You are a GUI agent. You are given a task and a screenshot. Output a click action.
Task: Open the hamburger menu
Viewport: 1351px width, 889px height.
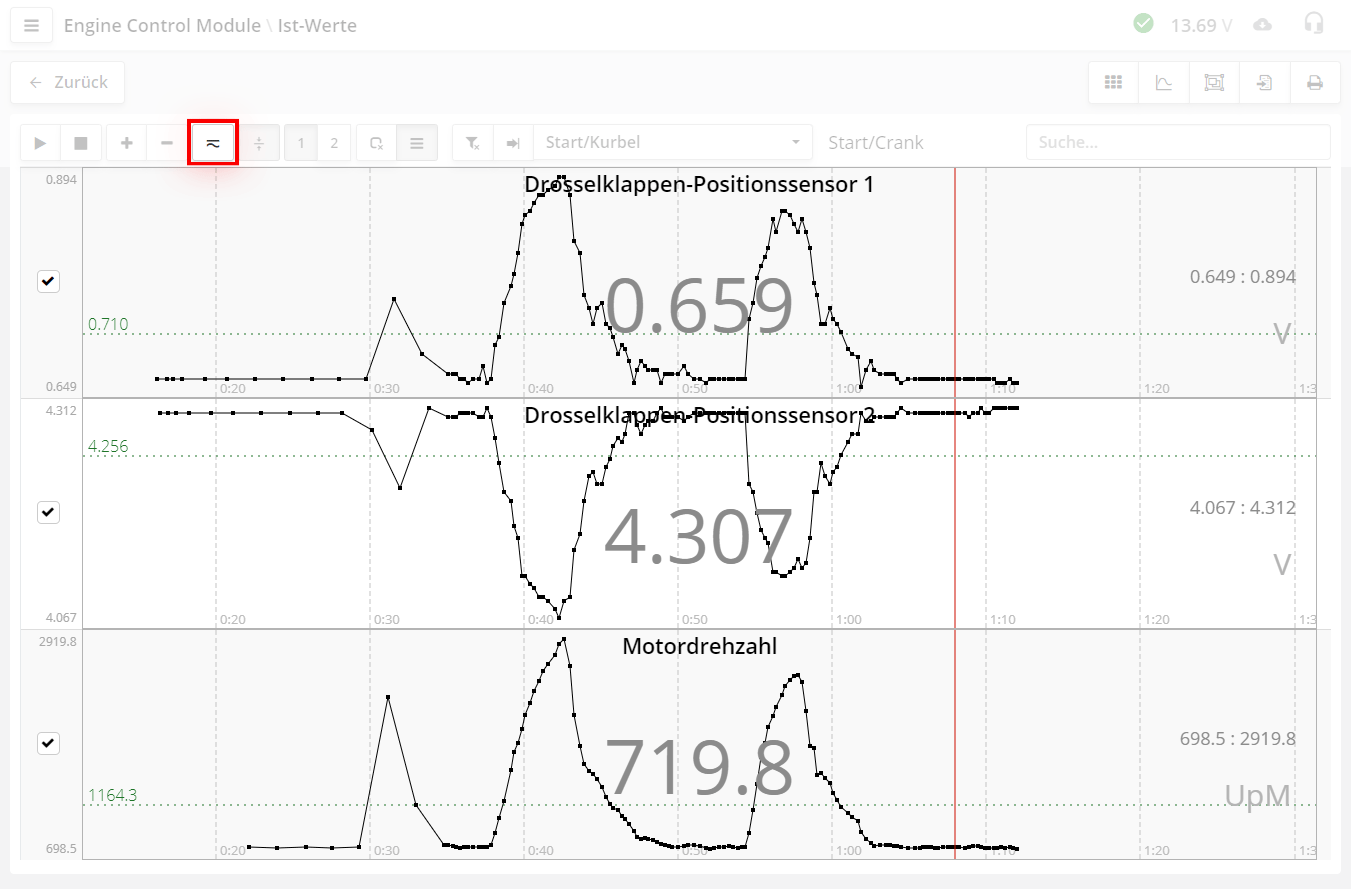[x=32, y=26]
